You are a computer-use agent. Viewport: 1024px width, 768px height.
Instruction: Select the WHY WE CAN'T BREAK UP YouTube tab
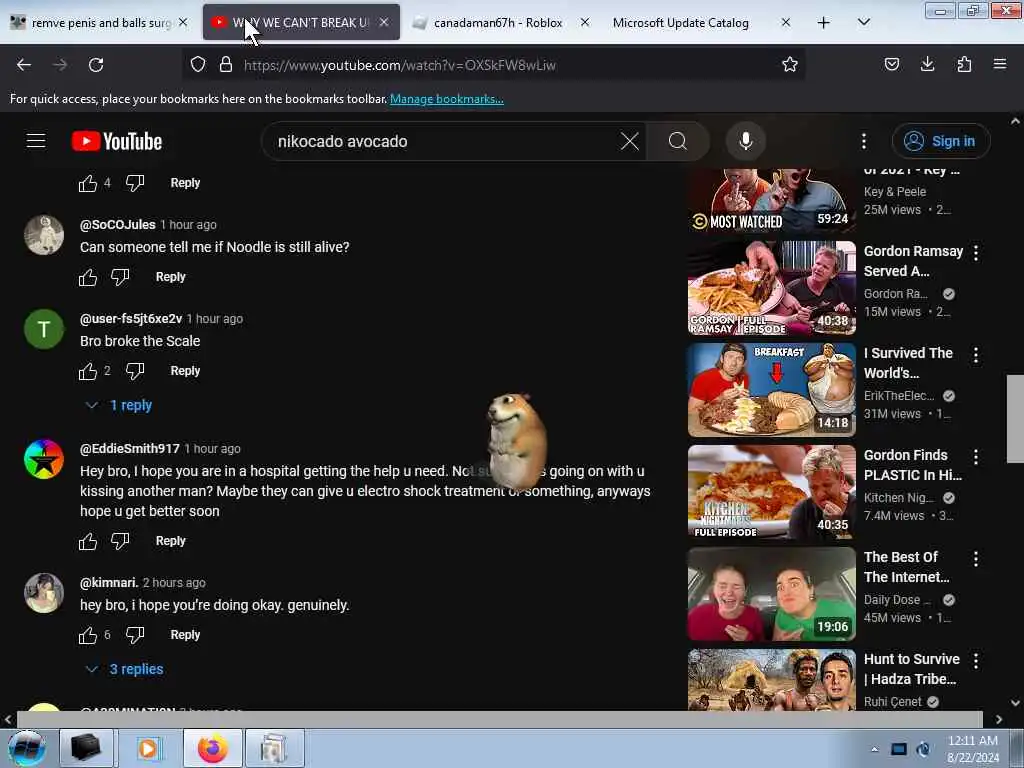tap(301, 23)
